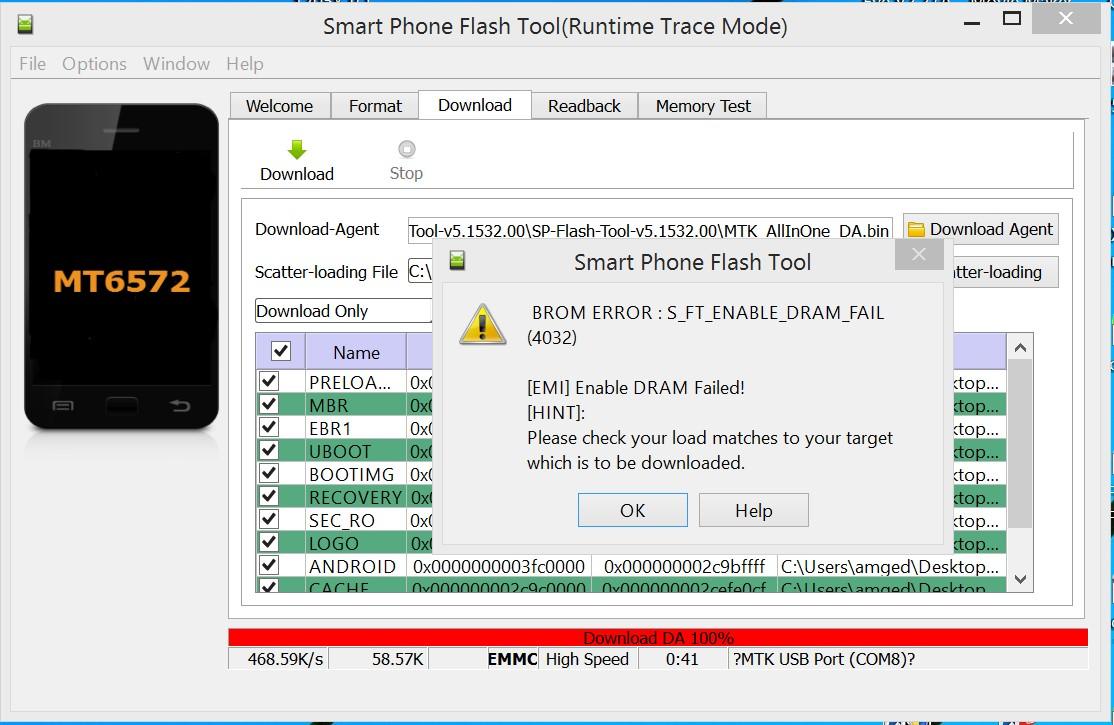Click the 0:41 elapsed time cell
This screenshot has height=725, width=1114.
pos(682,659)
